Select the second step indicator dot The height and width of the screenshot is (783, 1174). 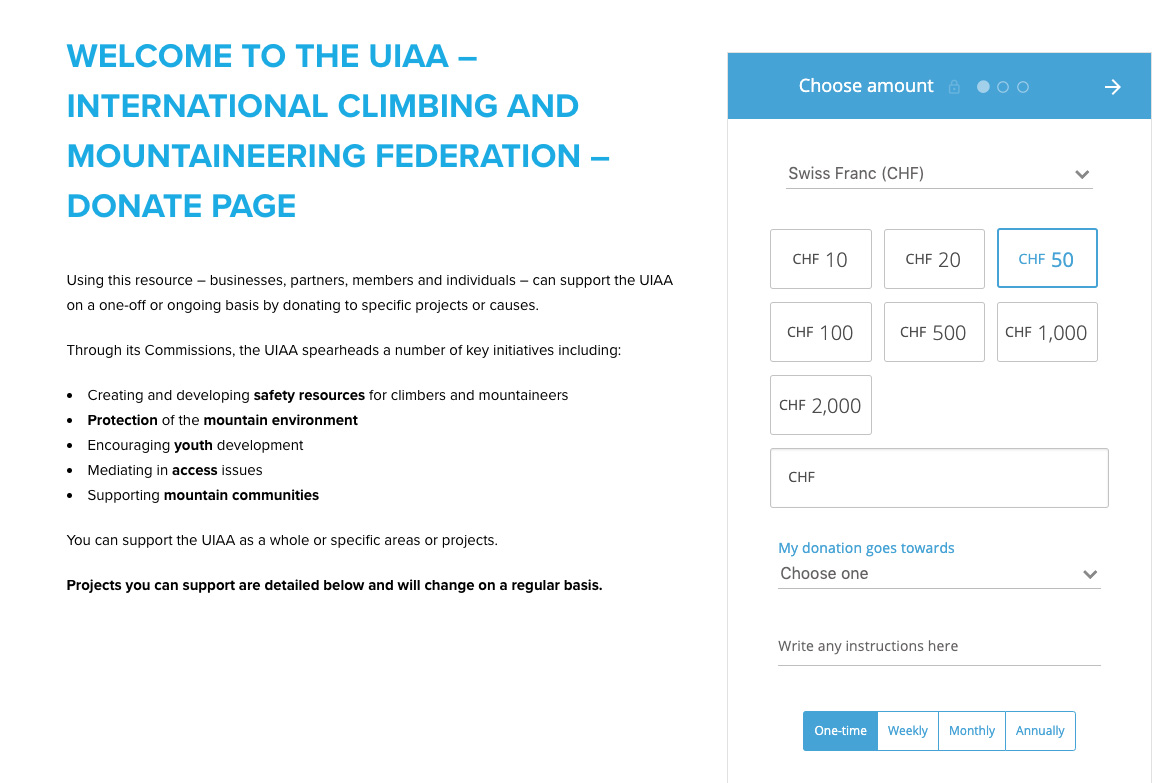point(1003,87)
